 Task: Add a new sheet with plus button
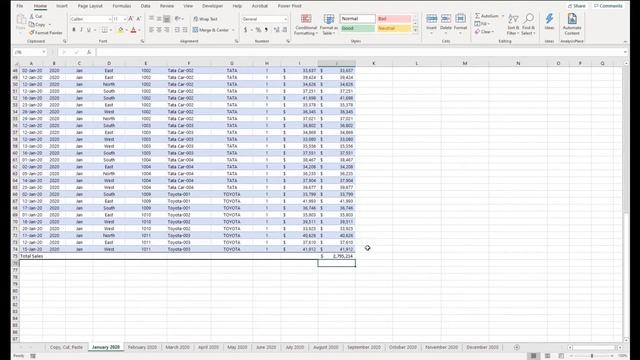pyautogui.click(x=517, y=347)
